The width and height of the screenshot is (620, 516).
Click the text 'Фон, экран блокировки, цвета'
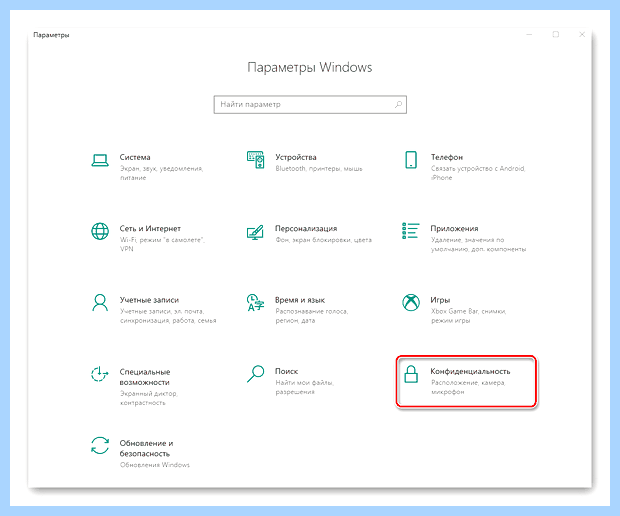[x=323, y=240]
